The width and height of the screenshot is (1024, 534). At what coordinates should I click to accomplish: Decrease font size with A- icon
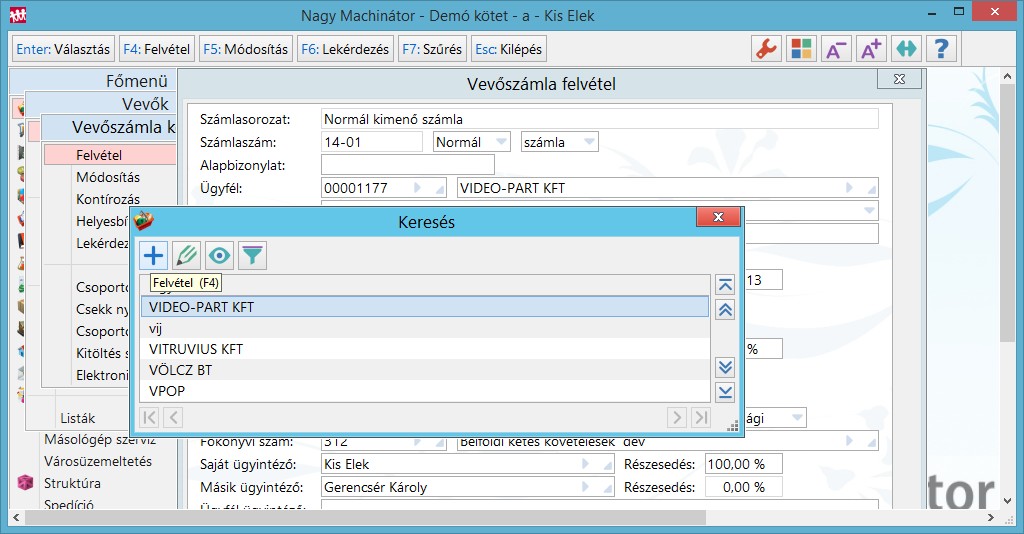pyautogui.click(x=835, y=49)
